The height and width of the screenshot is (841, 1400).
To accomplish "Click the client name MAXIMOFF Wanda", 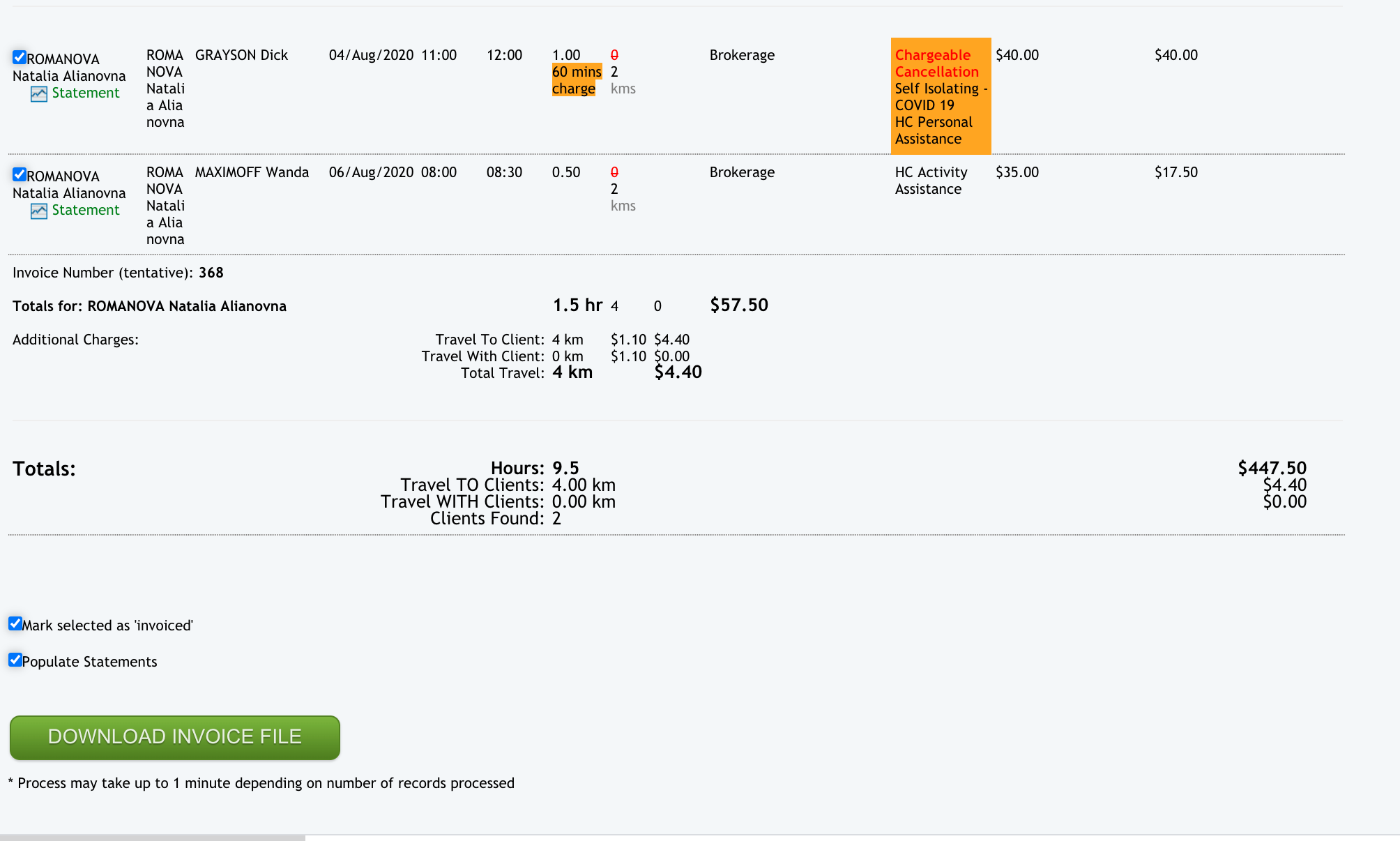I will click(252, 172).
